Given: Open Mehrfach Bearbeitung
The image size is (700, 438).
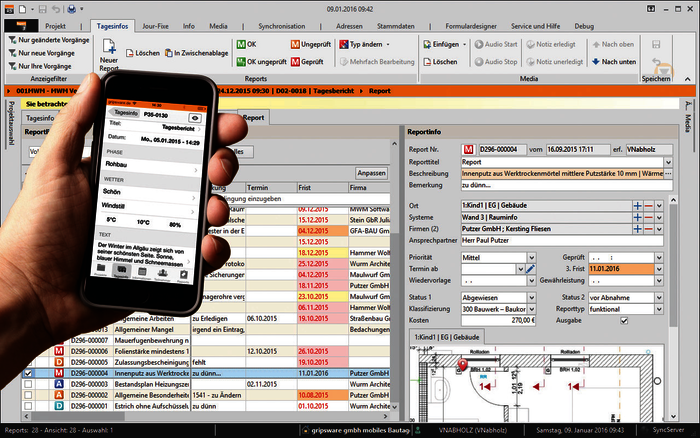Looking at the screenshot, I should tap(377, 62).
